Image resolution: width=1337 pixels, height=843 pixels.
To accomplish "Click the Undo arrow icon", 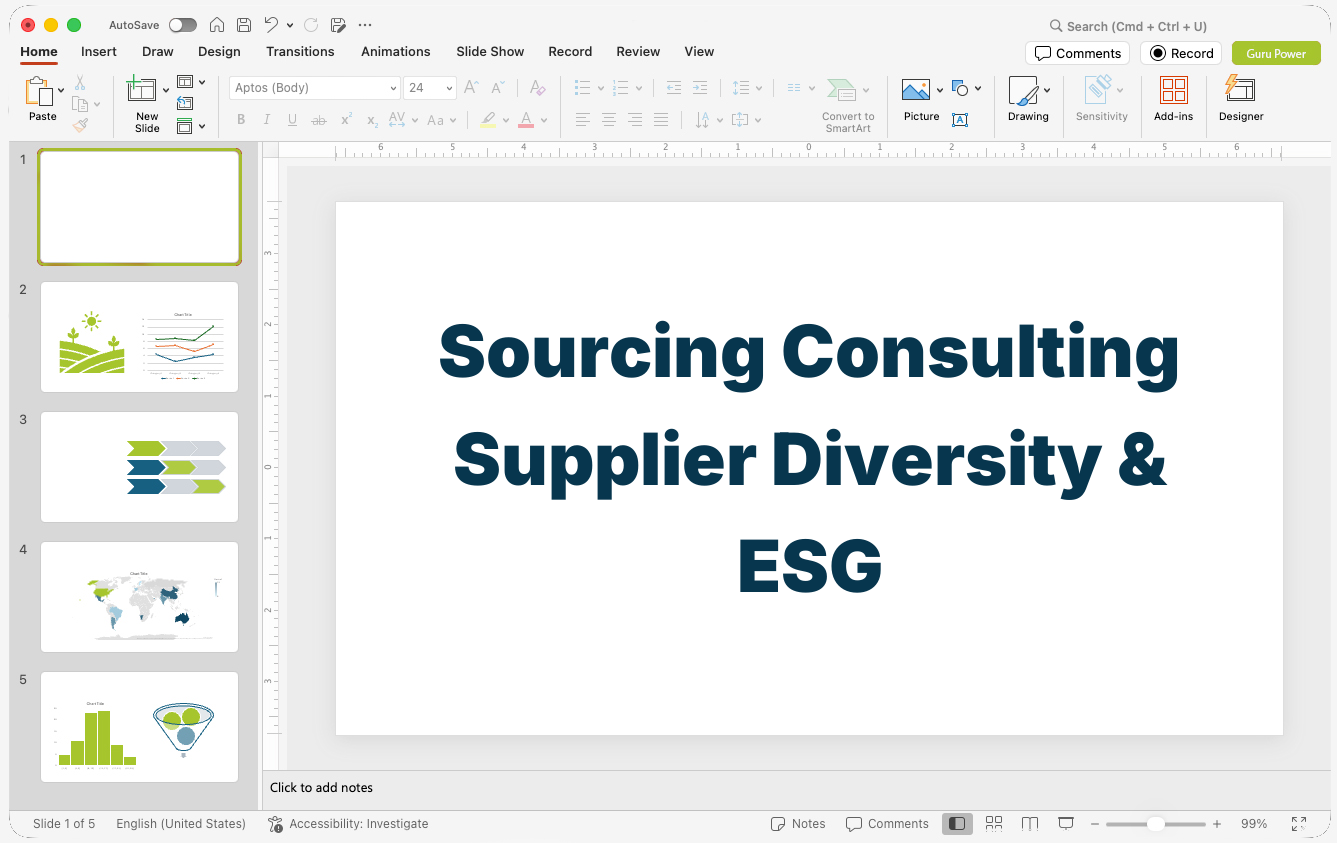I will (x=271, y=25).
